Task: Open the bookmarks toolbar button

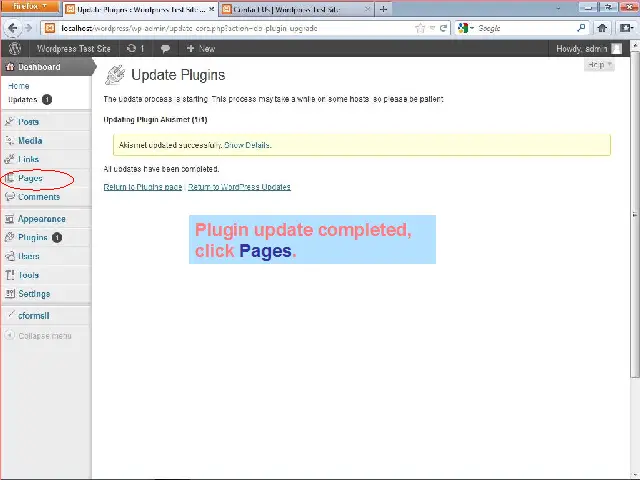Action: 626,28
